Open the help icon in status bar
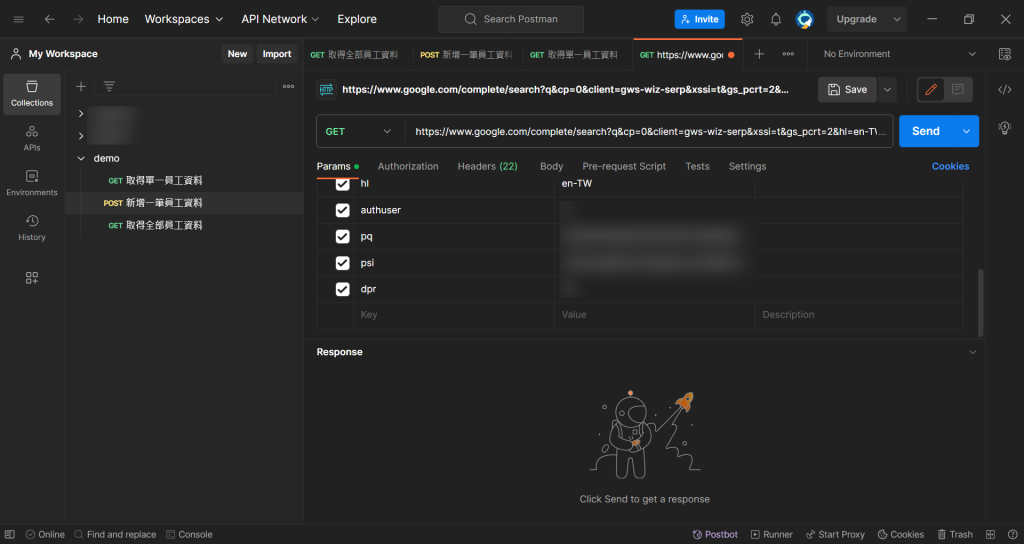The width and height of the screenshot is (1024, 544). tap(1012, 534)
